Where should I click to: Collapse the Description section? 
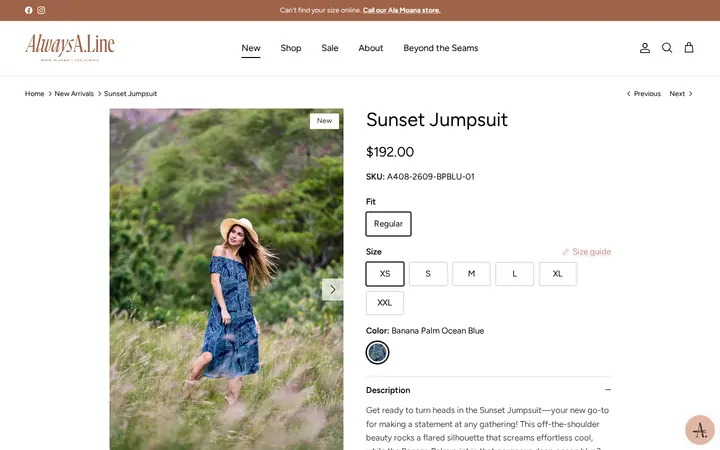(488, 390)
